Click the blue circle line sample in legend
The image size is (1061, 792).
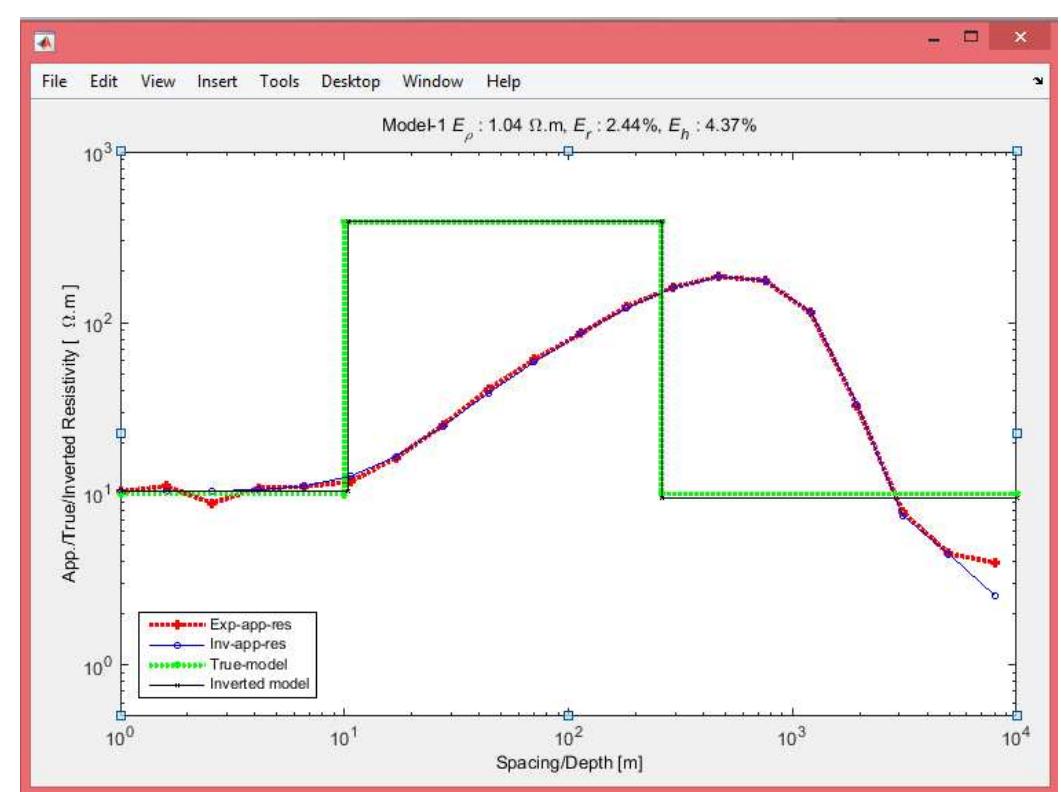click(x=177, y=645)
